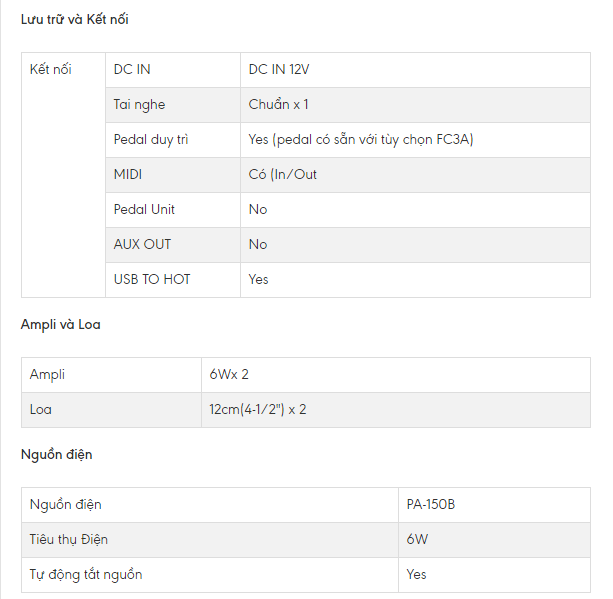613x599 pixels.
Task: Click the 'Có (In/Out' MIDI value
Action: [x=284, y=175]
